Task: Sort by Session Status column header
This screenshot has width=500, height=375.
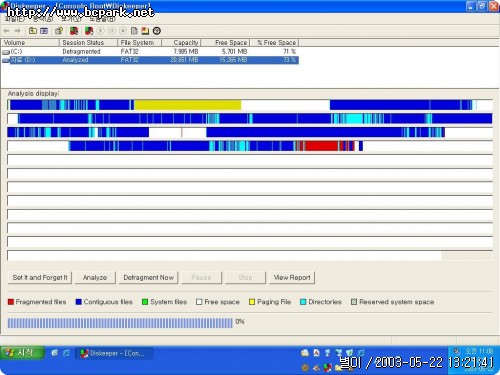Action: point(88,43)
